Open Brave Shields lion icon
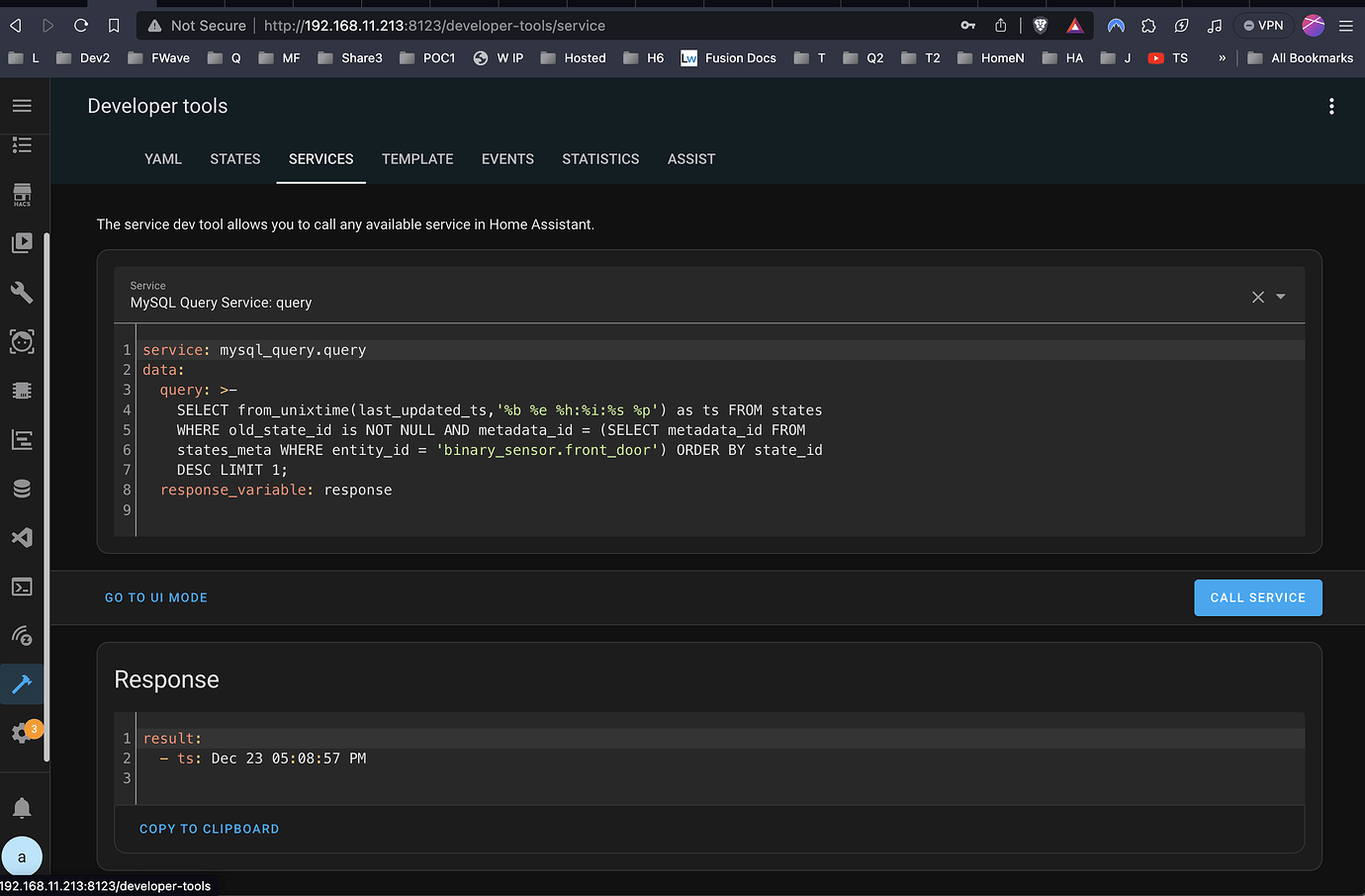Screen dimensions: 1365x896 click(x=1040, y=26)
